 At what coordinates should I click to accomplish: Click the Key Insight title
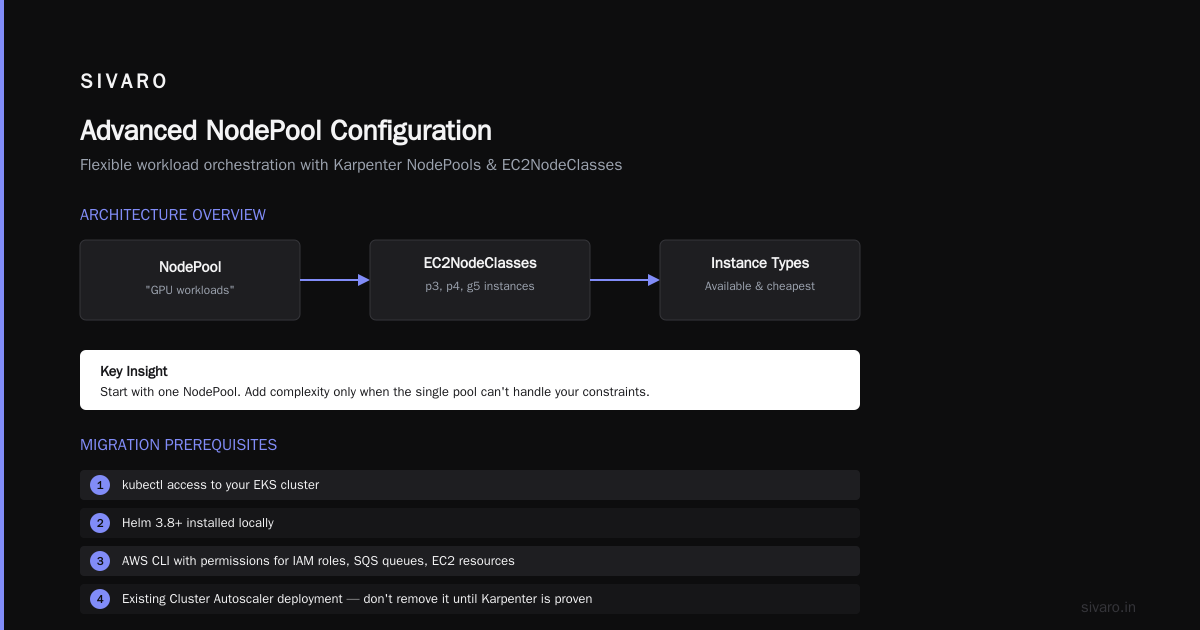coord(134,371)
